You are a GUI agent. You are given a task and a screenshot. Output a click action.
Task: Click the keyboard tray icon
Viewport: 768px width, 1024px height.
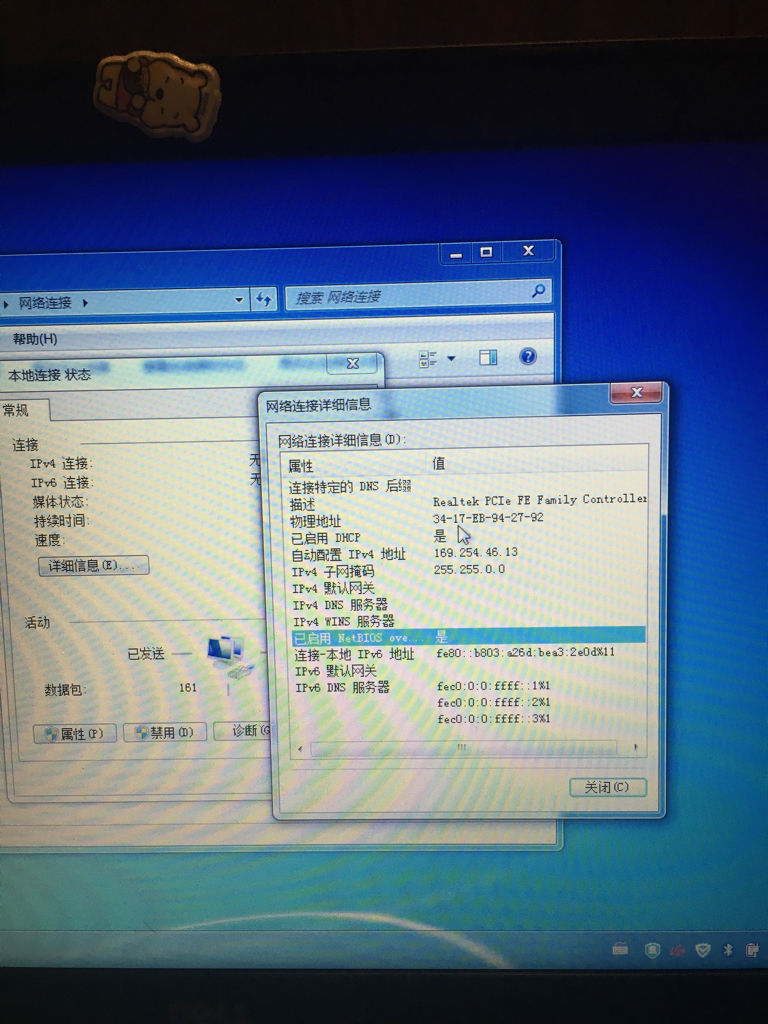click(x=620, y=949)
